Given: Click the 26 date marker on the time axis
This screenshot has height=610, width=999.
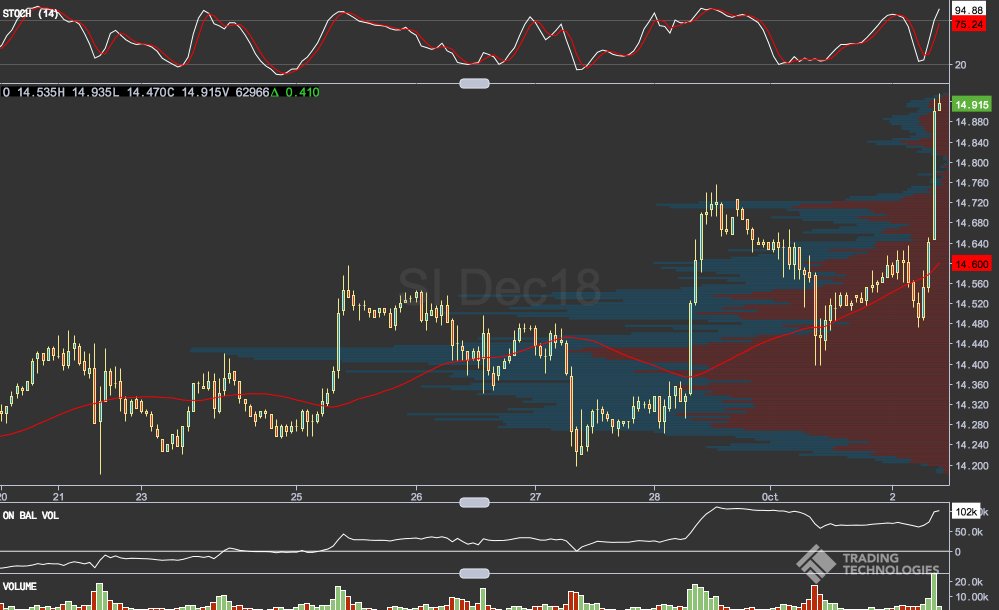Looking at the screenshot, I should [416, 497].
